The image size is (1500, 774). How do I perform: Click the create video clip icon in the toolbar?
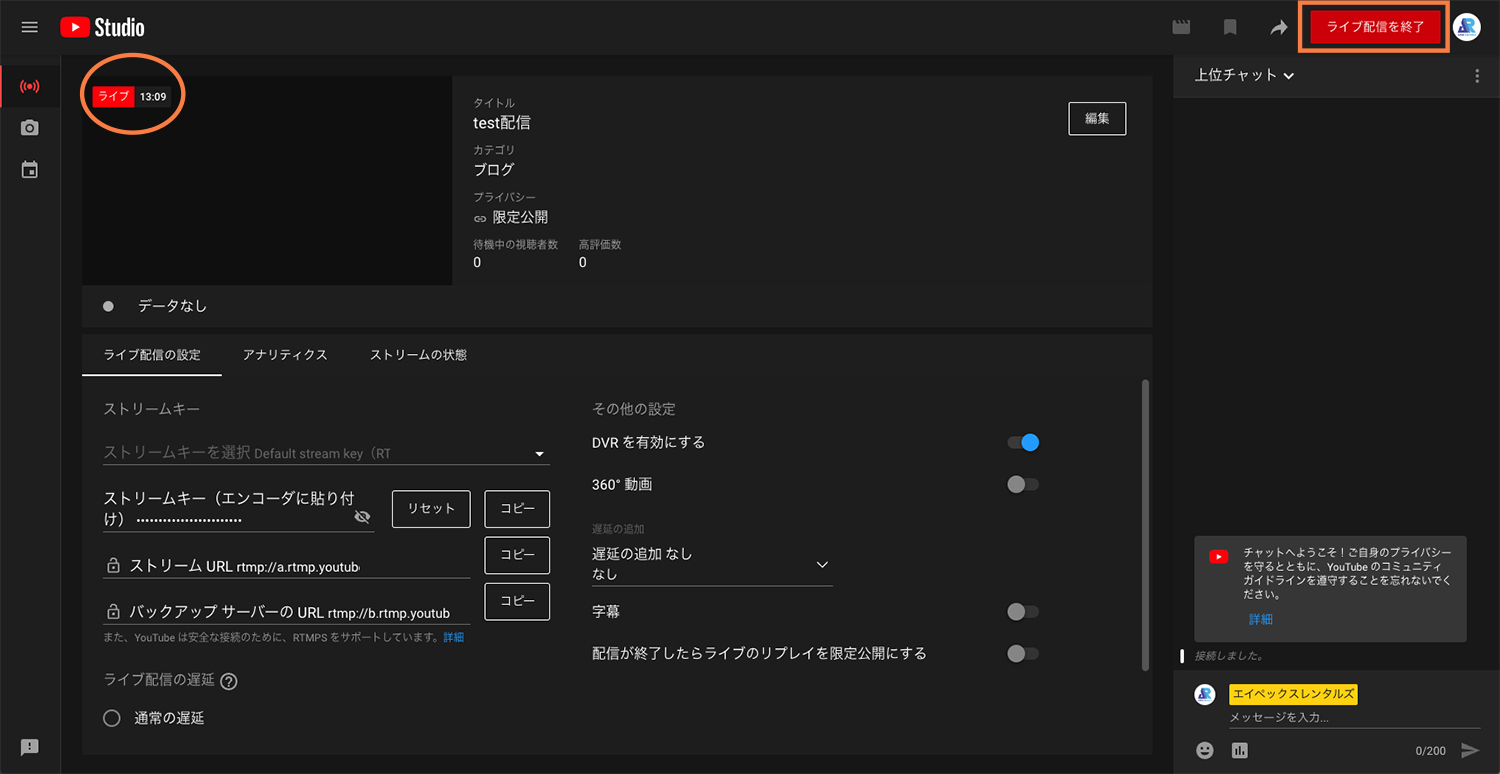pyautogui.click(x=1181, y=27)
